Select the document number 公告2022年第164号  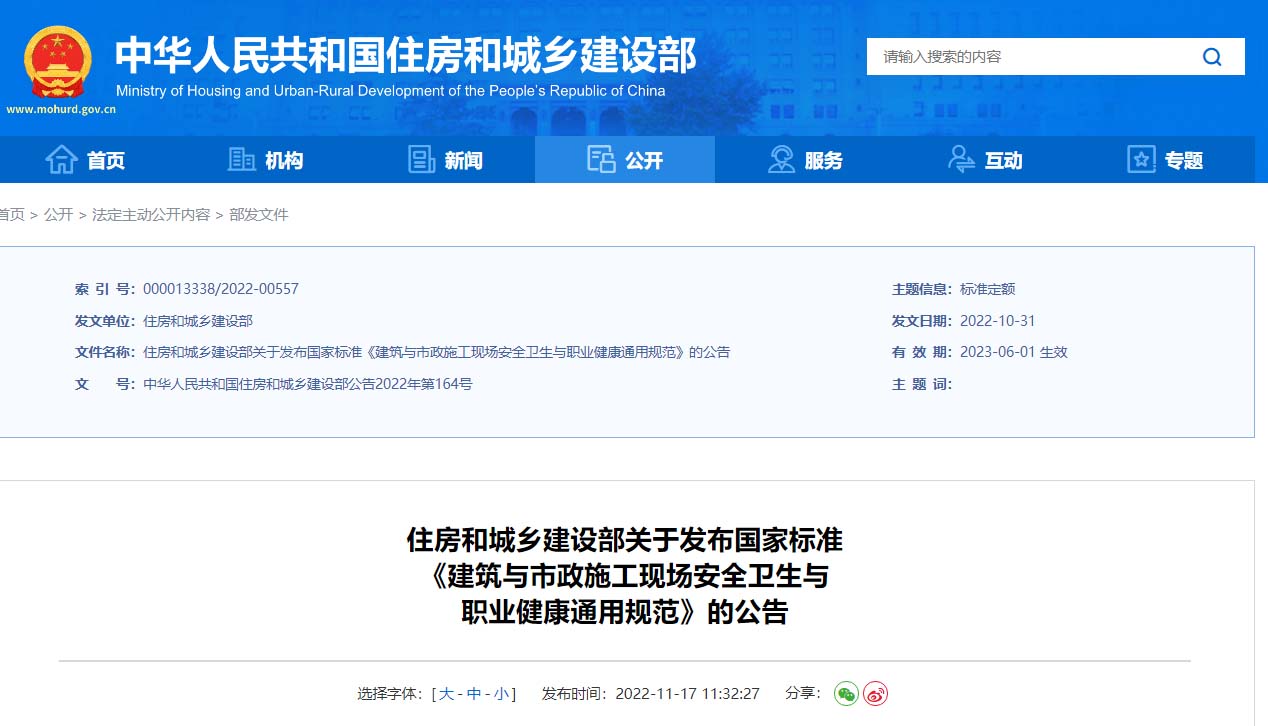pos(308,384)
